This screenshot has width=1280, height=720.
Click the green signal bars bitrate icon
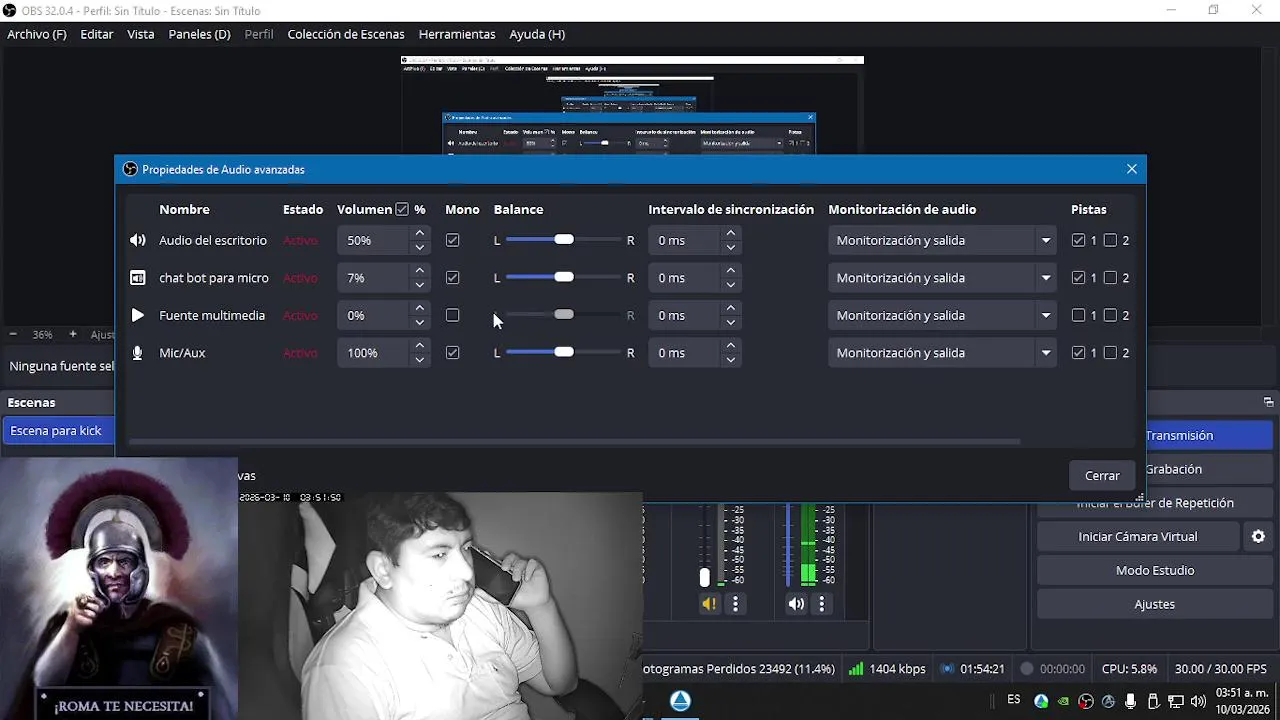pyautogui.click(x=856, y=668)
